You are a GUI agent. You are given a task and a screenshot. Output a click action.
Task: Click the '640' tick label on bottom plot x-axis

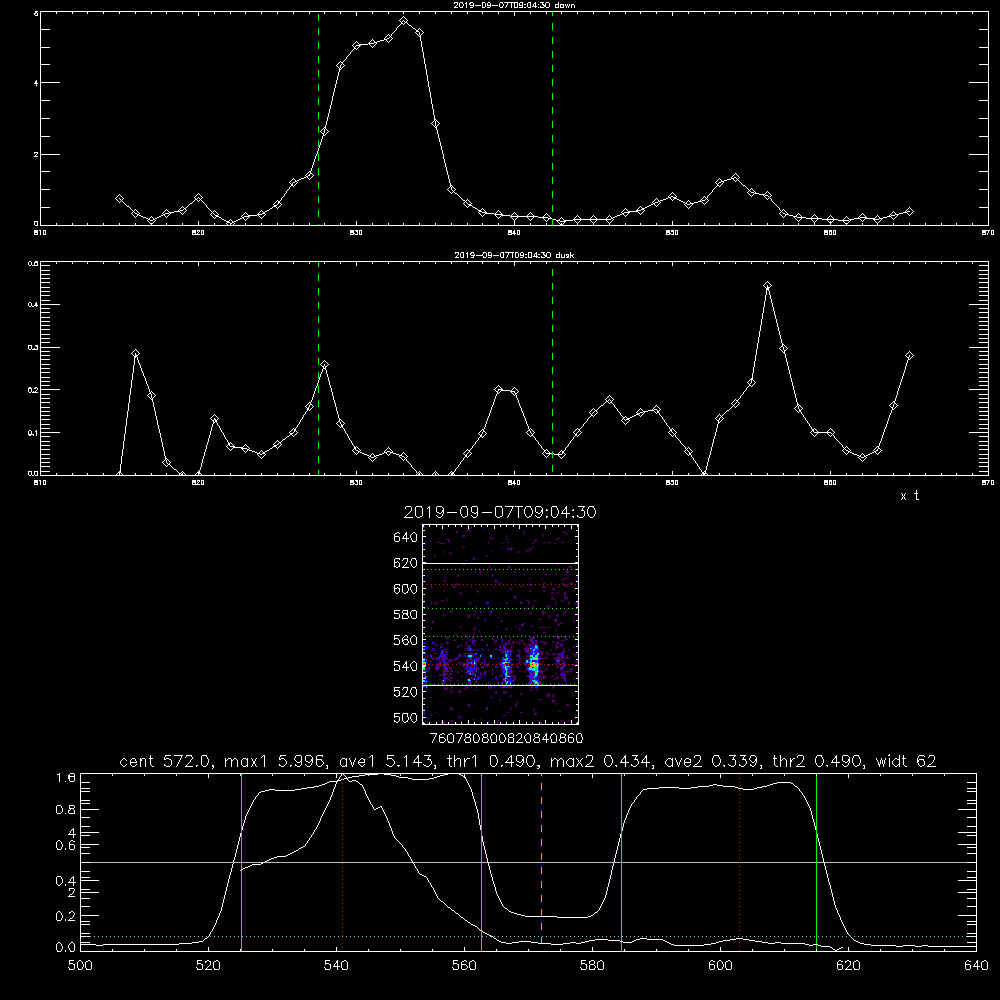(976, 966)
